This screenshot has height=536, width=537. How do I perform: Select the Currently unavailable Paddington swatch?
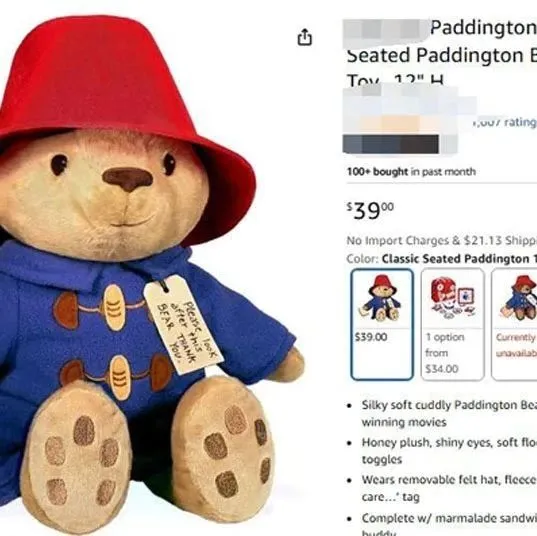[514, 324]
